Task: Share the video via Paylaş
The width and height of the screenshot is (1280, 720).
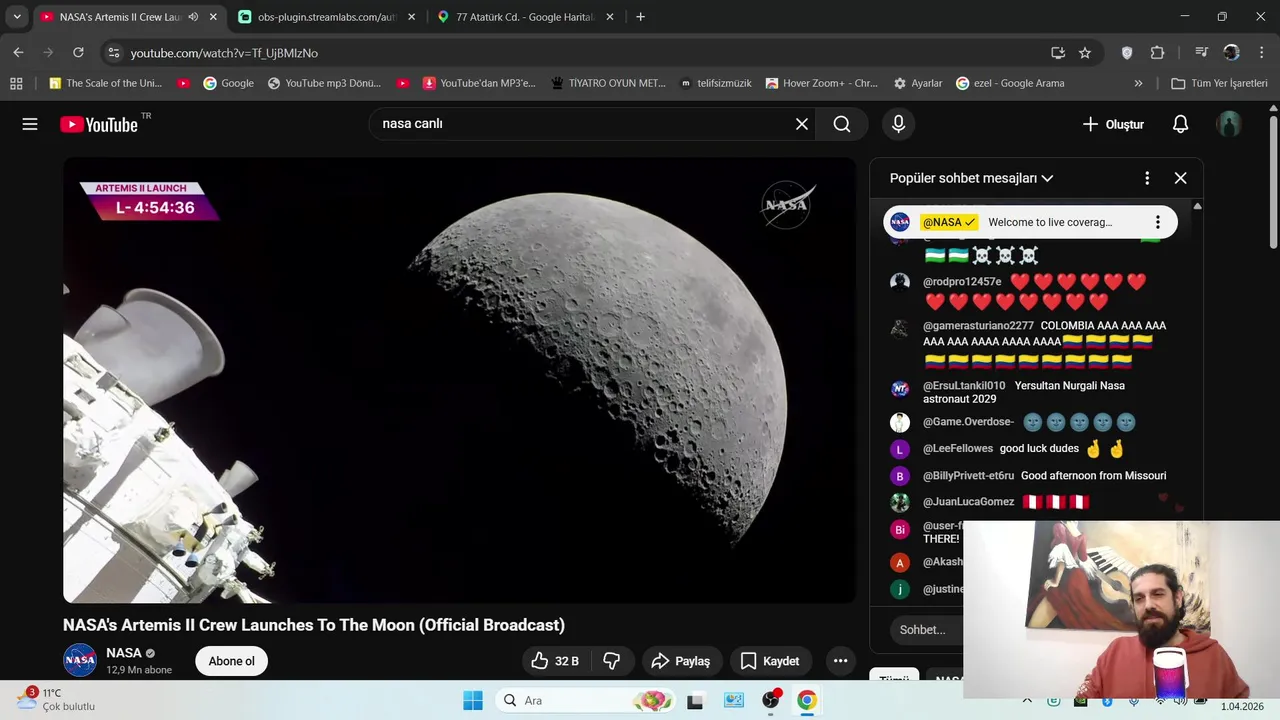Action: 680,661
